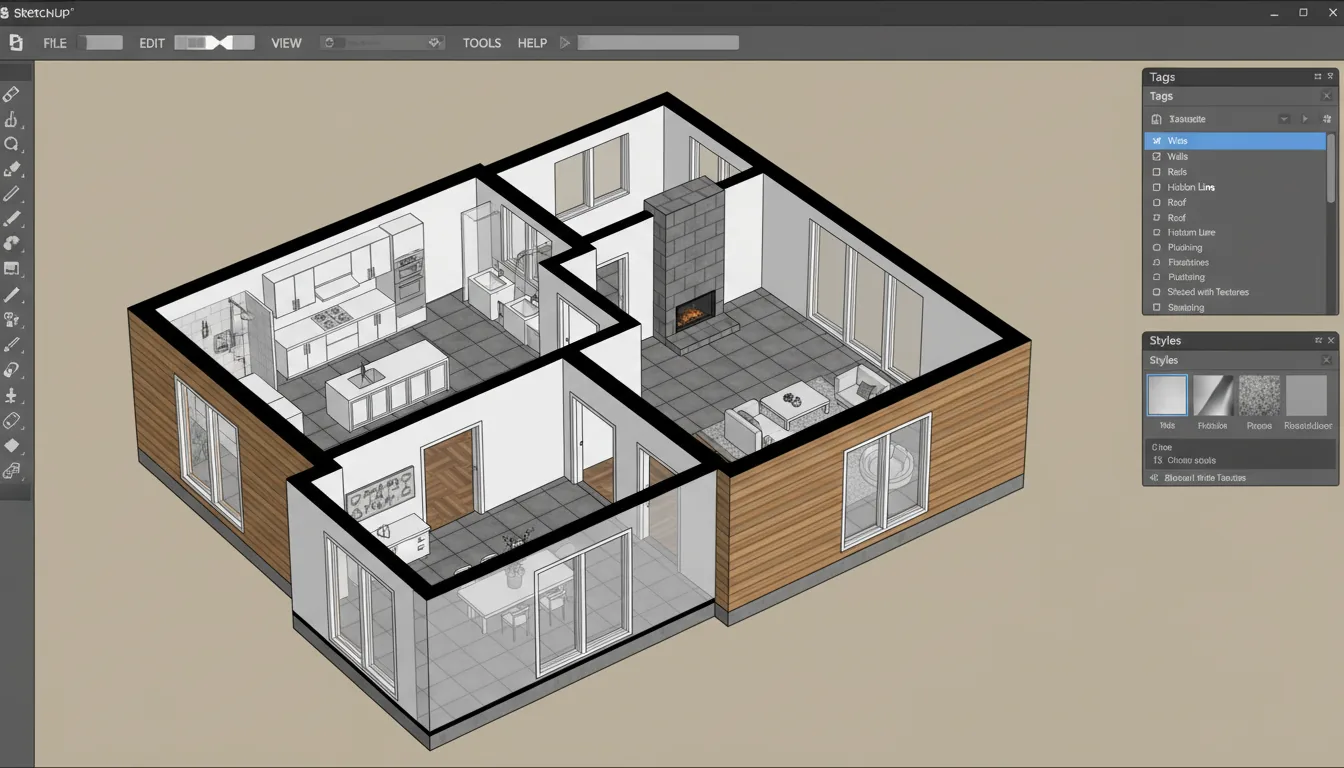Click the filter icon in the Tags panel header
The image size is (1344, 768).
pos(1328,118)
